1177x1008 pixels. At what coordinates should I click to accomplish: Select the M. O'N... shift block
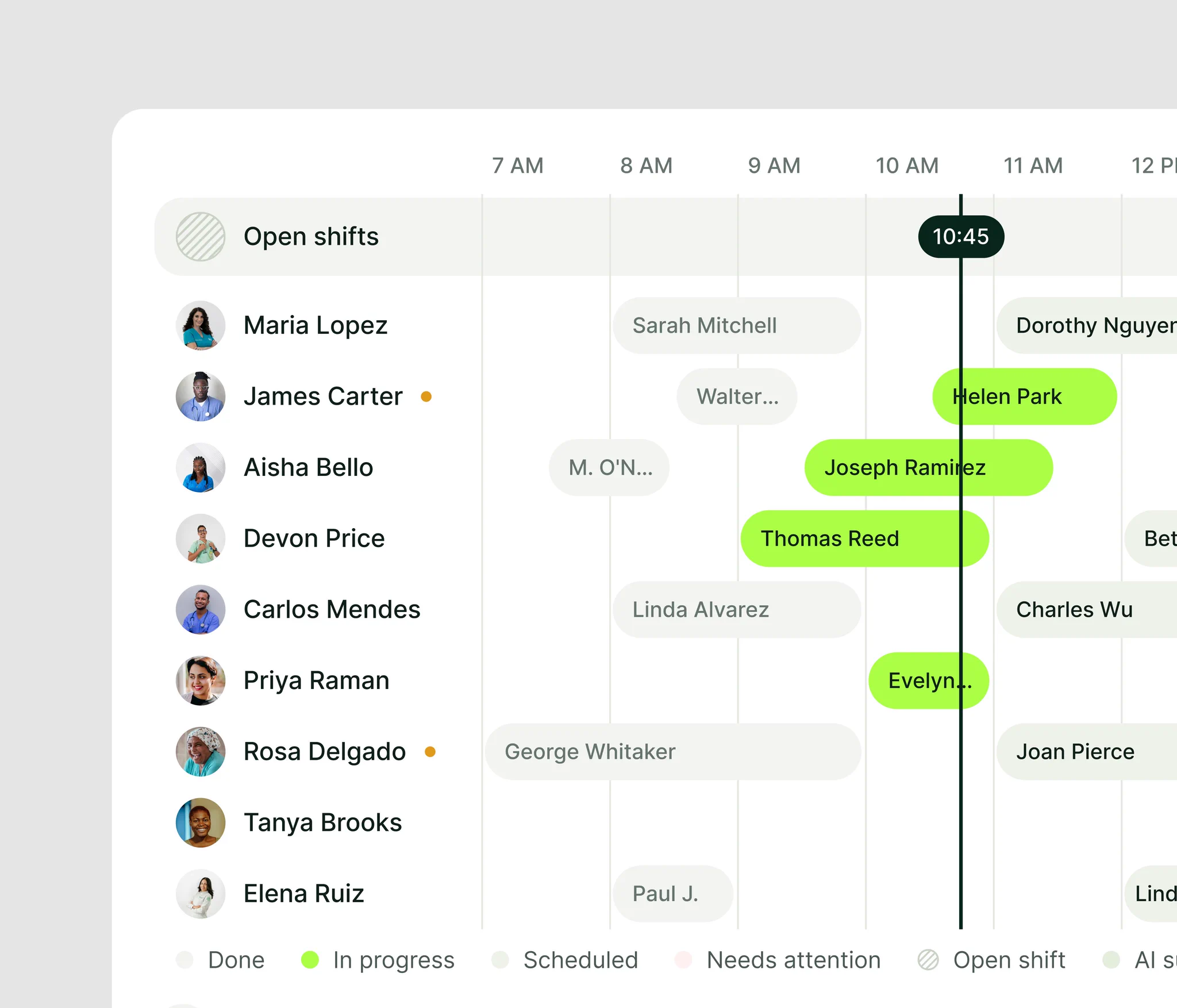click(x=609, y=468)
